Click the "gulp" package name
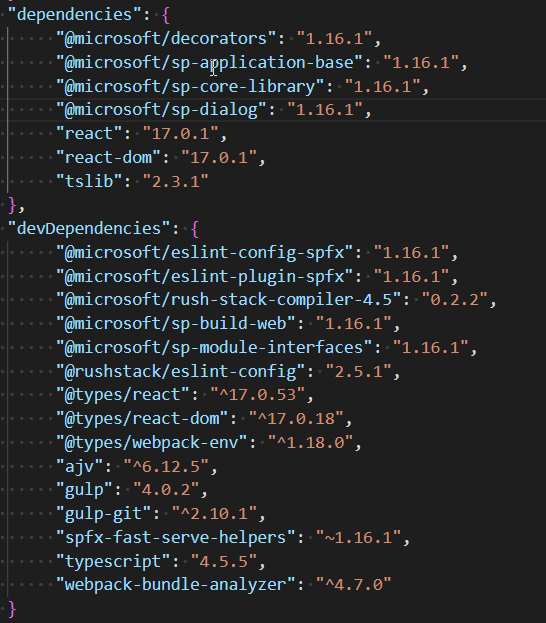Image resolution: width=546 pixels, height=623 pixels. tap(84, 490)
